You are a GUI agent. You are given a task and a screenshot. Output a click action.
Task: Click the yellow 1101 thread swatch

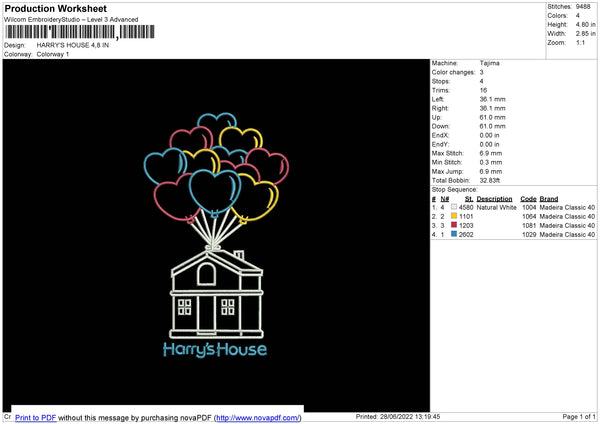point(454,216)
